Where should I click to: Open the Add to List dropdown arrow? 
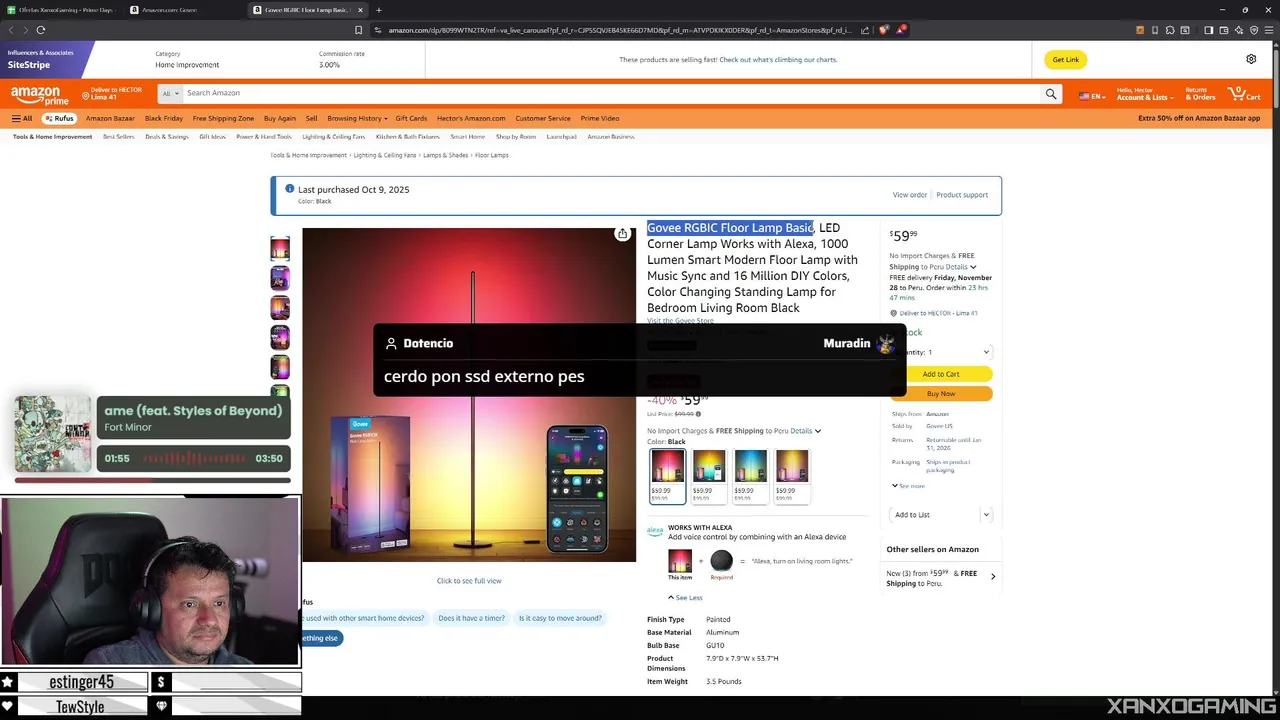point(986,515)
